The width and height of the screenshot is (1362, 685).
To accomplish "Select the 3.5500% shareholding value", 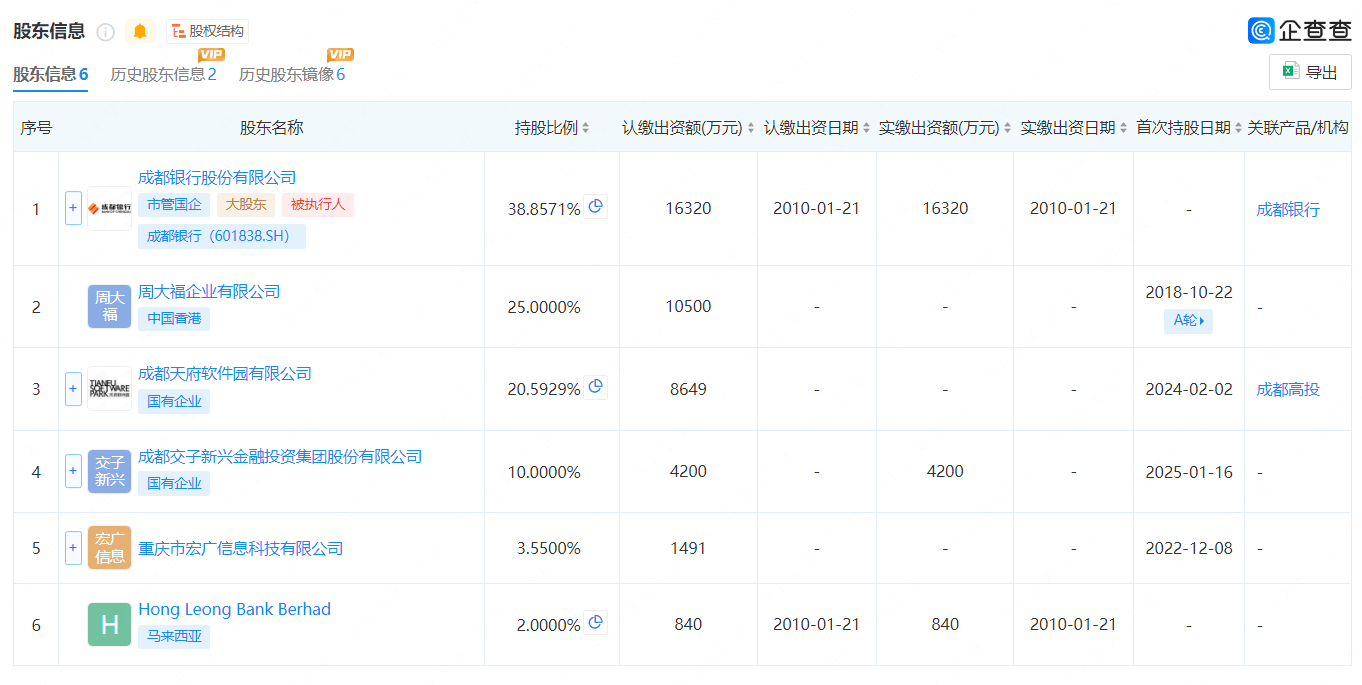I will point(548,548).
